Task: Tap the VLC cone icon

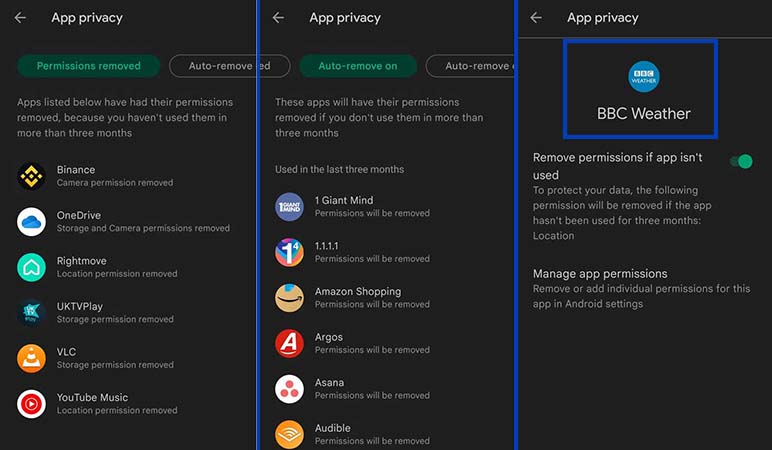Action: [32, 358]
